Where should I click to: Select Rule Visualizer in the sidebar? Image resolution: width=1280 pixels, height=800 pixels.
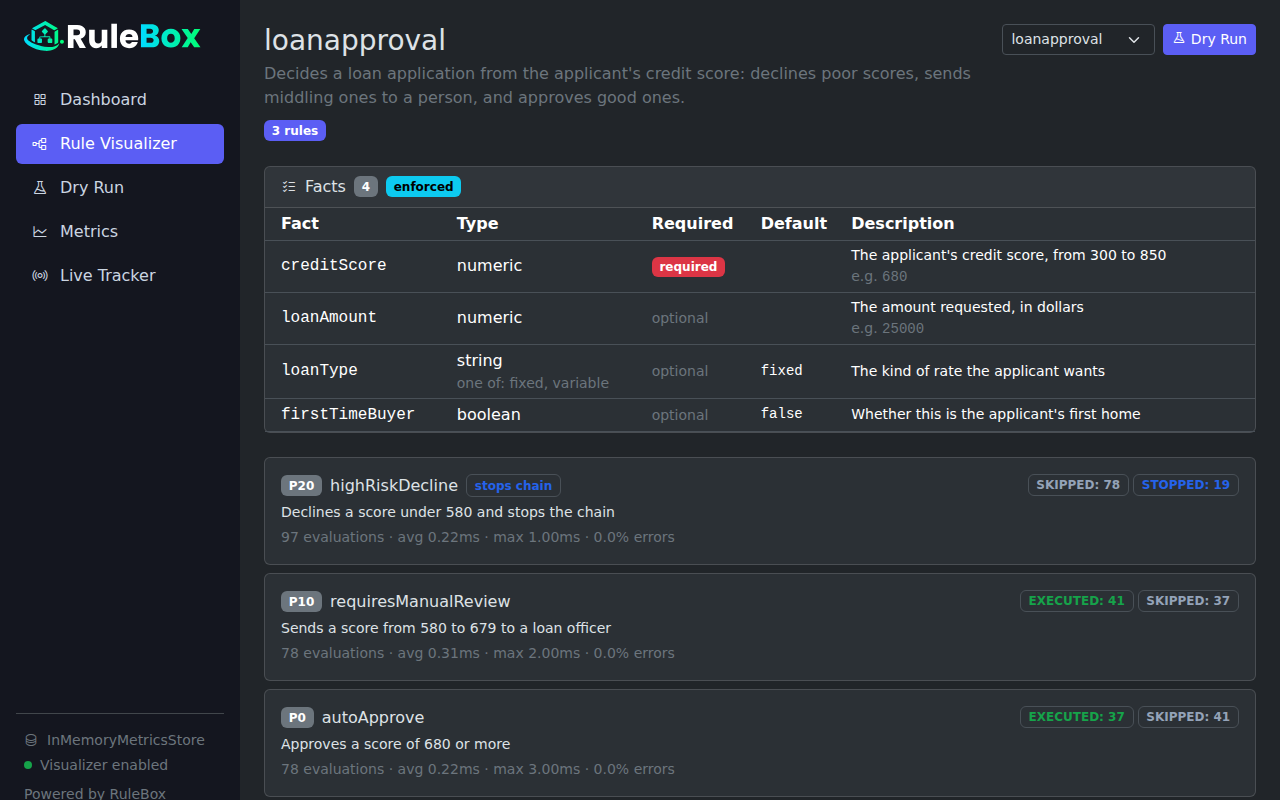pos(120,144)
